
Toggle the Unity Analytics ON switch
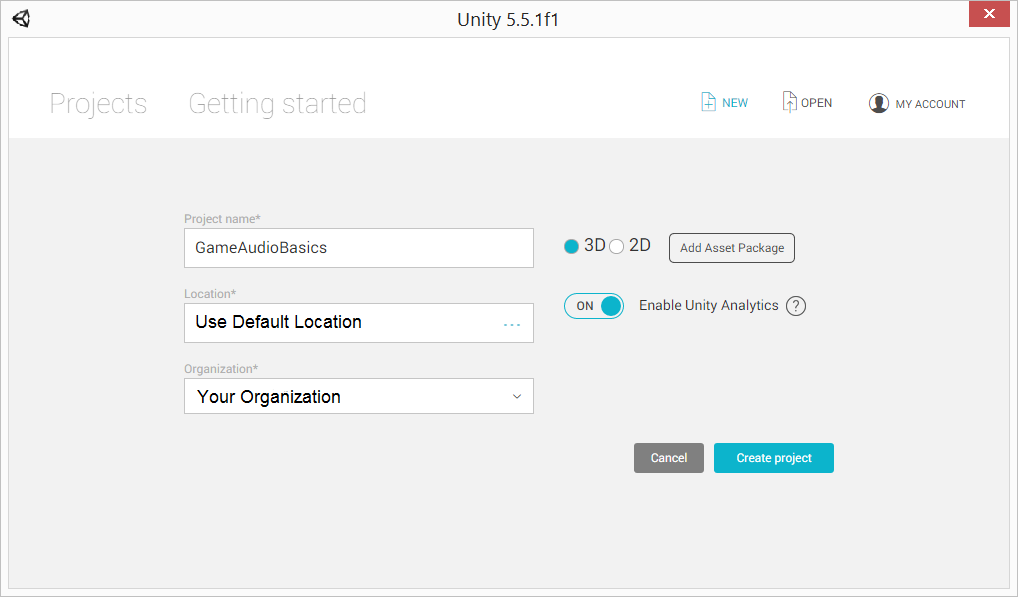[x=593, y=306]
